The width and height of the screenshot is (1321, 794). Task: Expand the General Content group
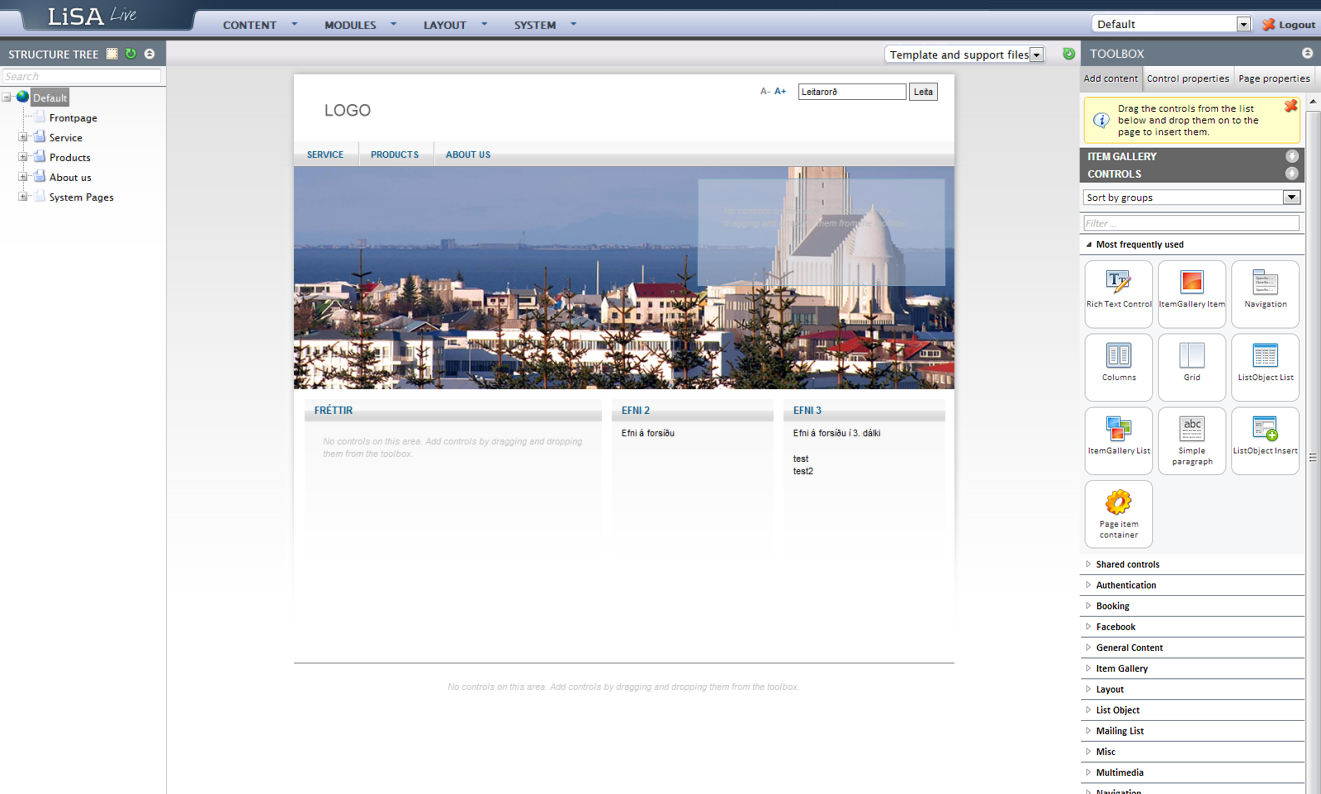(x=1129, y=648)
